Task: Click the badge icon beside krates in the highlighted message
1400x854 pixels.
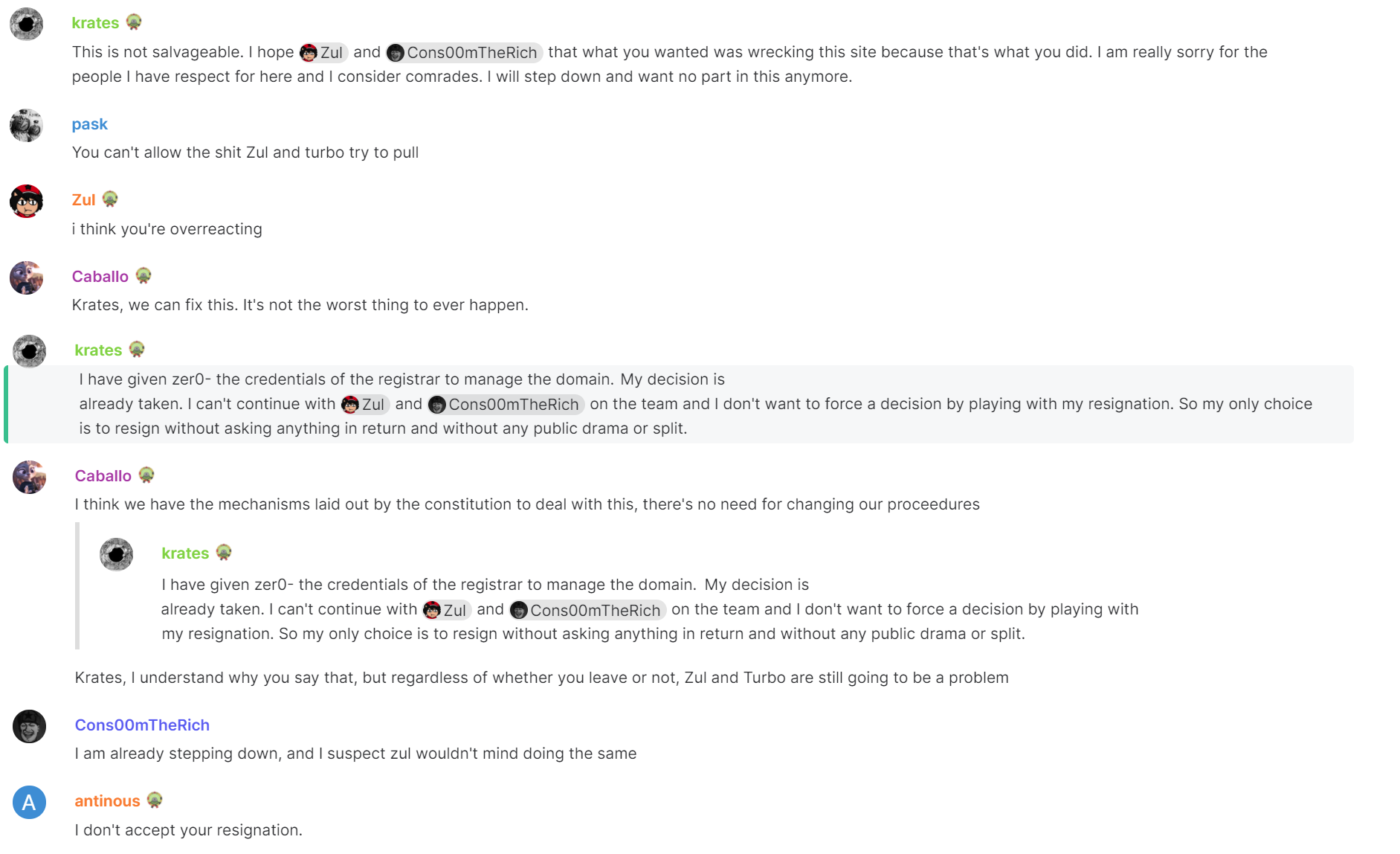Action: click(x=137, y=350)
